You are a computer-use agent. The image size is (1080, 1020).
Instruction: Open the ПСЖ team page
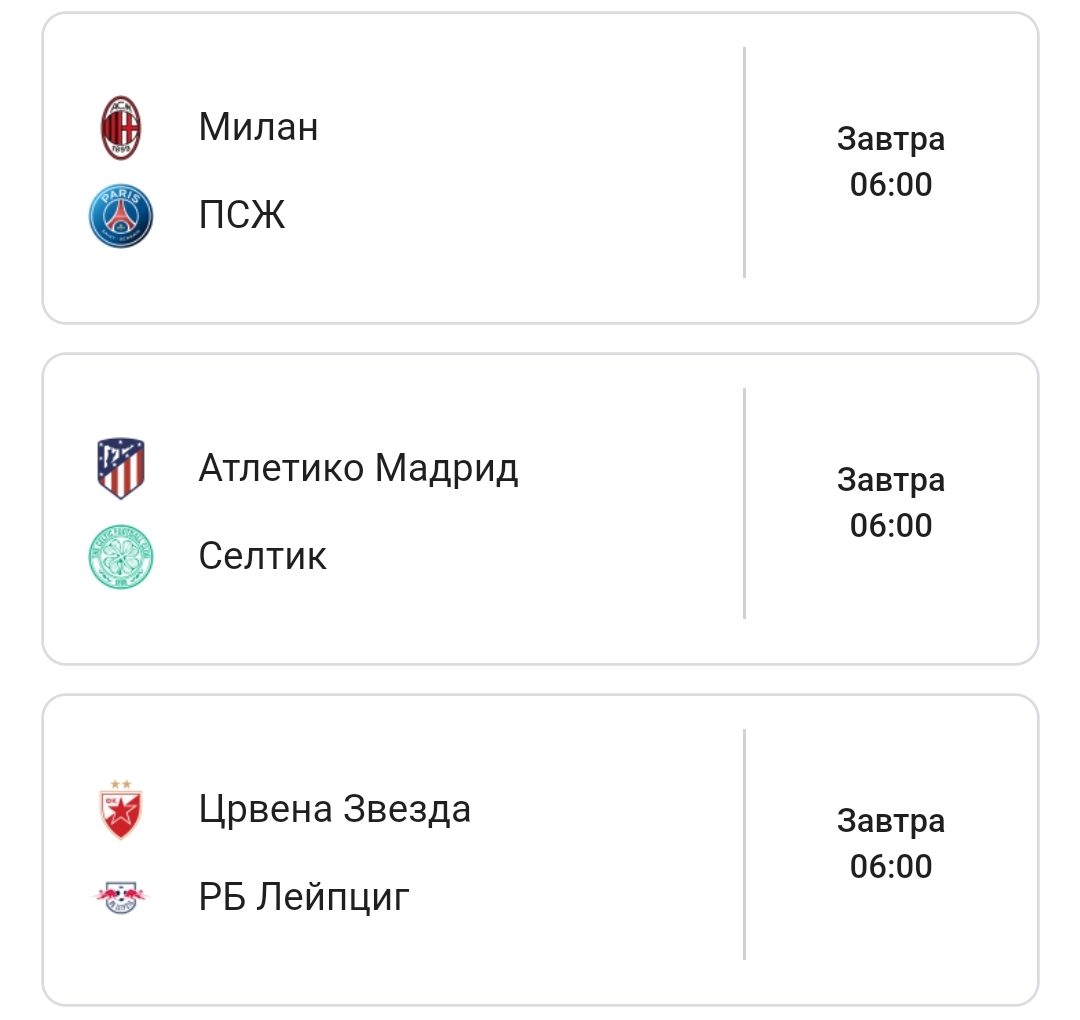click(243, 213)
